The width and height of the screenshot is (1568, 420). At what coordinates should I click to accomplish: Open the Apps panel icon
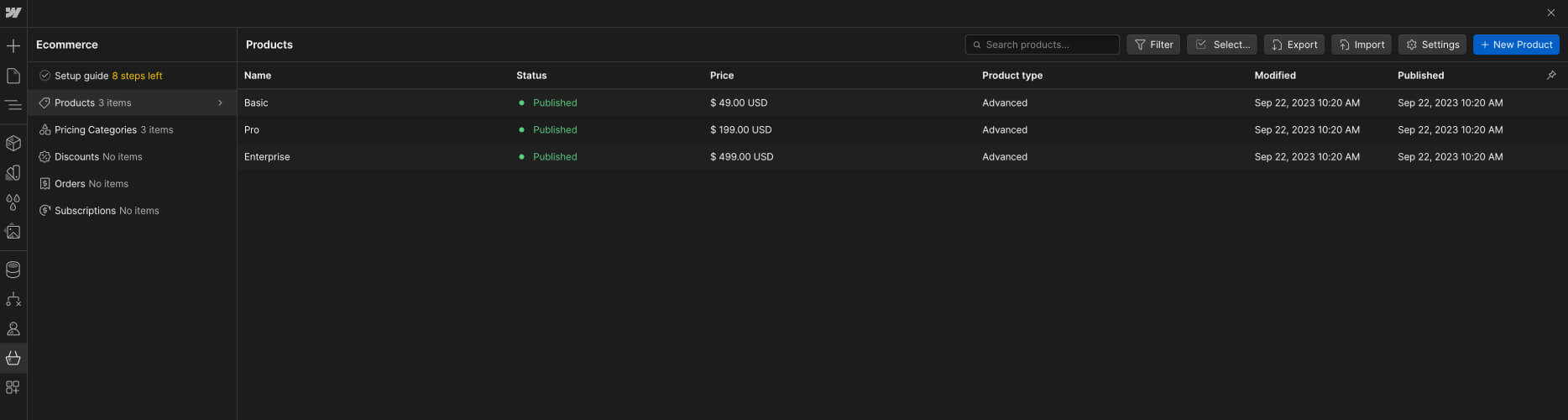click(x=13, y=387)
